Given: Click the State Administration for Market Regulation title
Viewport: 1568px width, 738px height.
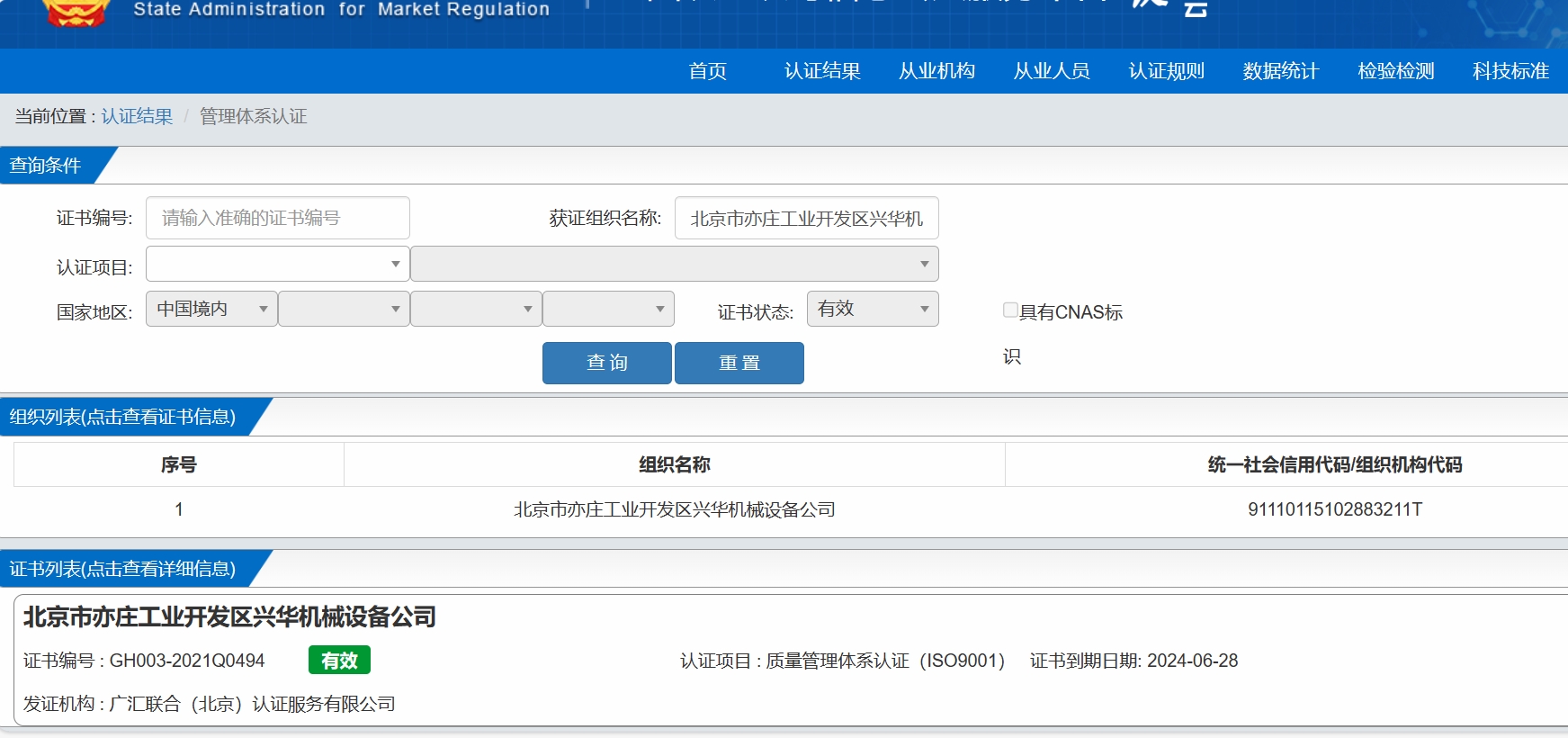Looking at the screenshot, I should pos(342,10).
